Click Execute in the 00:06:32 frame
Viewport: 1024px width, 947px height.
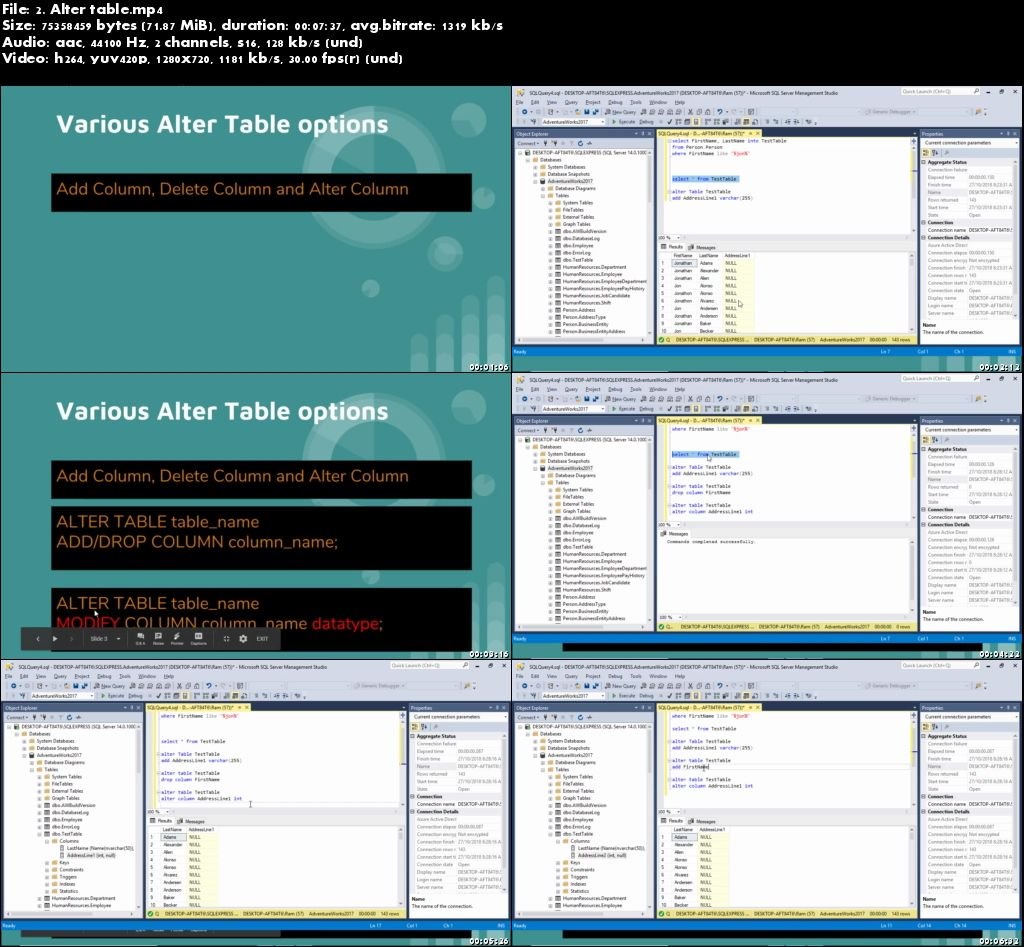pyautogui.click(x=623, y=696)
